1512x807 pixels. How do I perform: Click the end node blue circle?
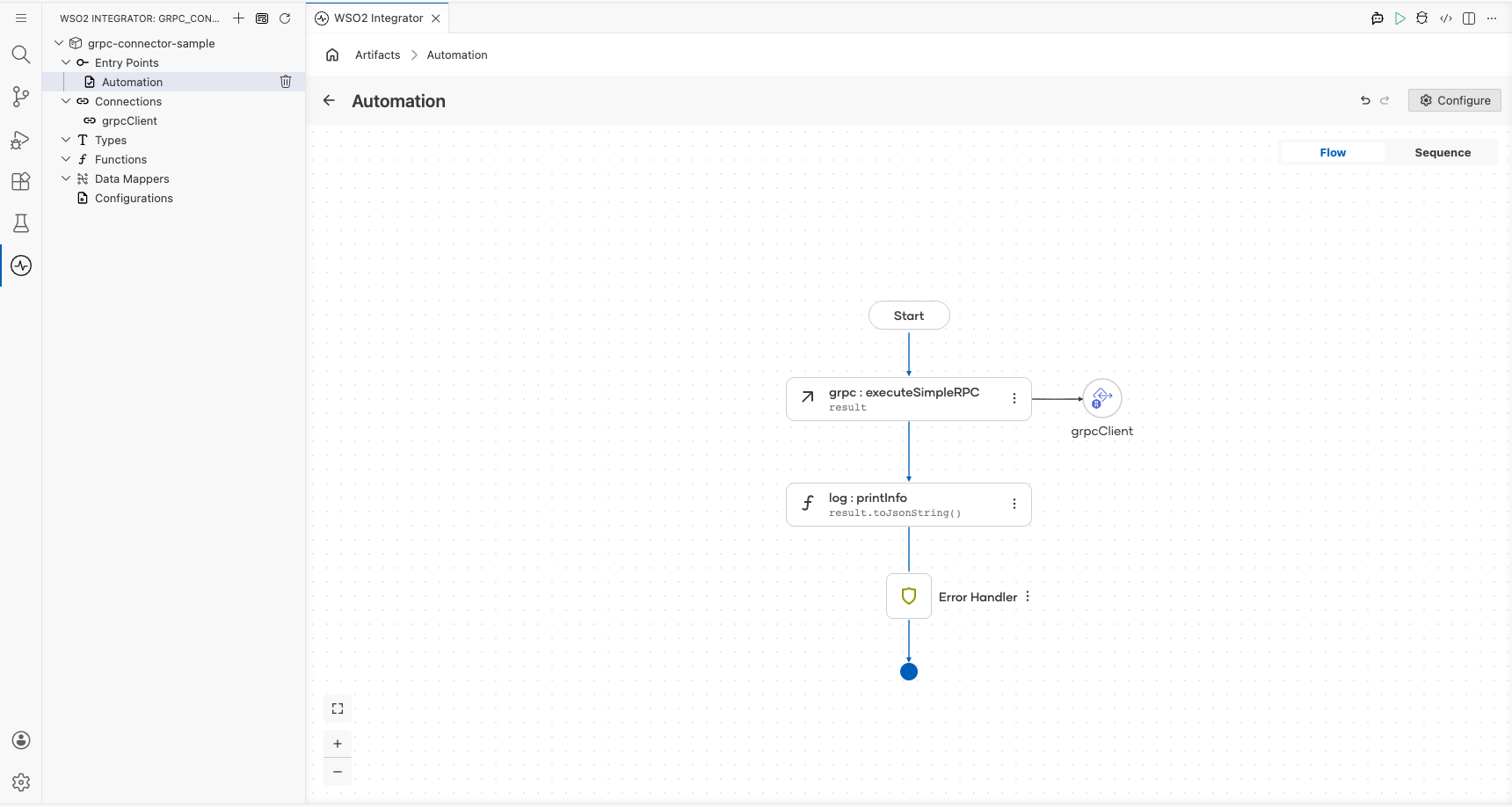pyautogui.click(x=909, y=672)
